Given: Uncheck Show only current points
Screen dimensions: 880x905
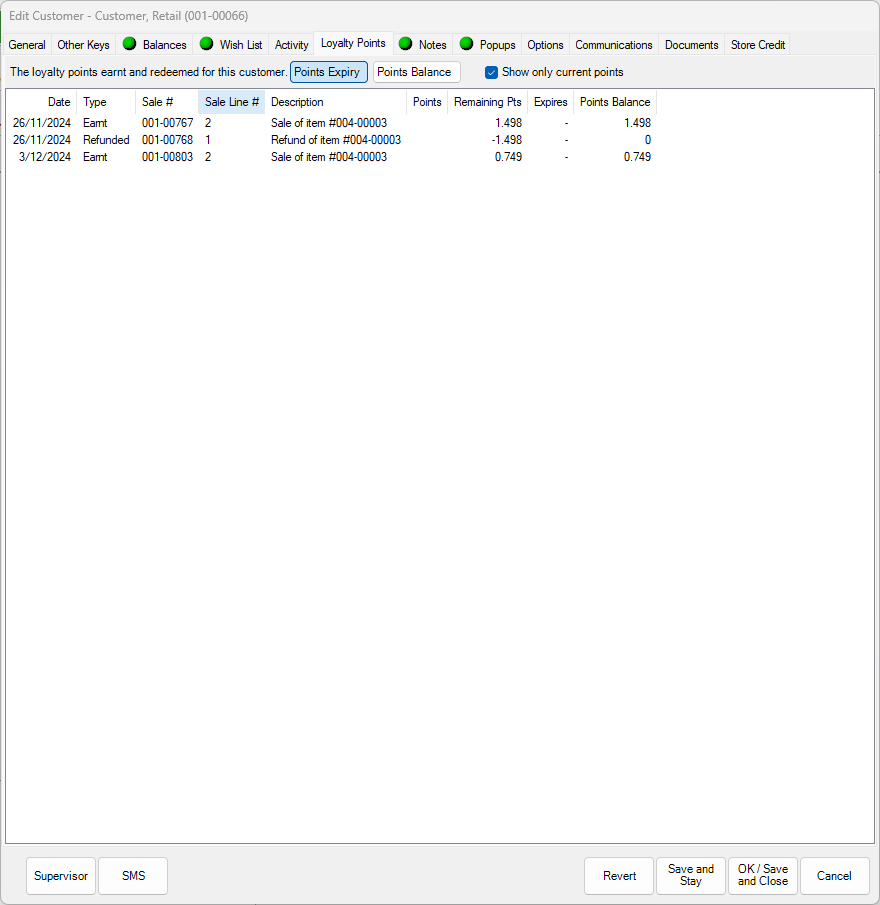Looking at the screenshot, I should click(x=491, y=72).
